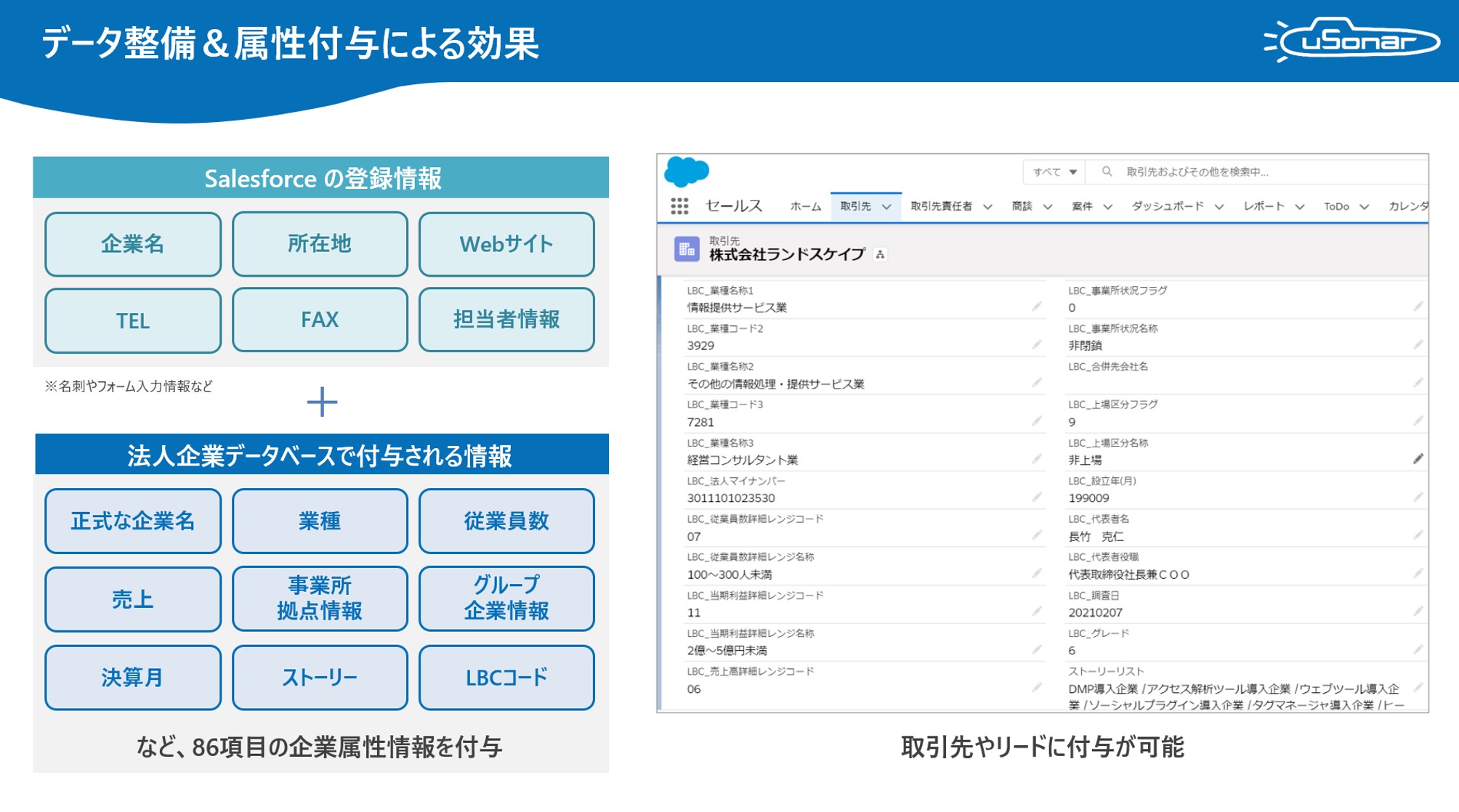Image resolution: width=1459 pixels, height=812 pixels.
Task: Click the 3011101023530 corporate number value
Action: pyautogui.click(x=731, y=498)
